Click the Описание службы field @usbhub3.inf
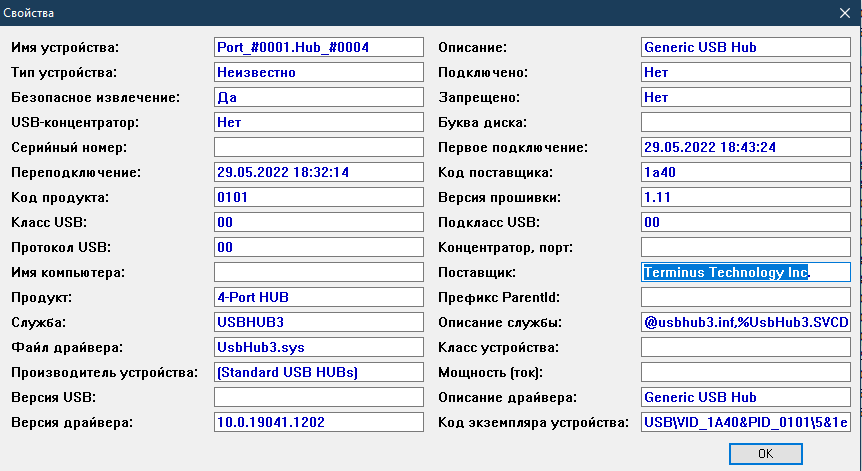The height and width of the screenshot is (471, 862). [746, 322]
